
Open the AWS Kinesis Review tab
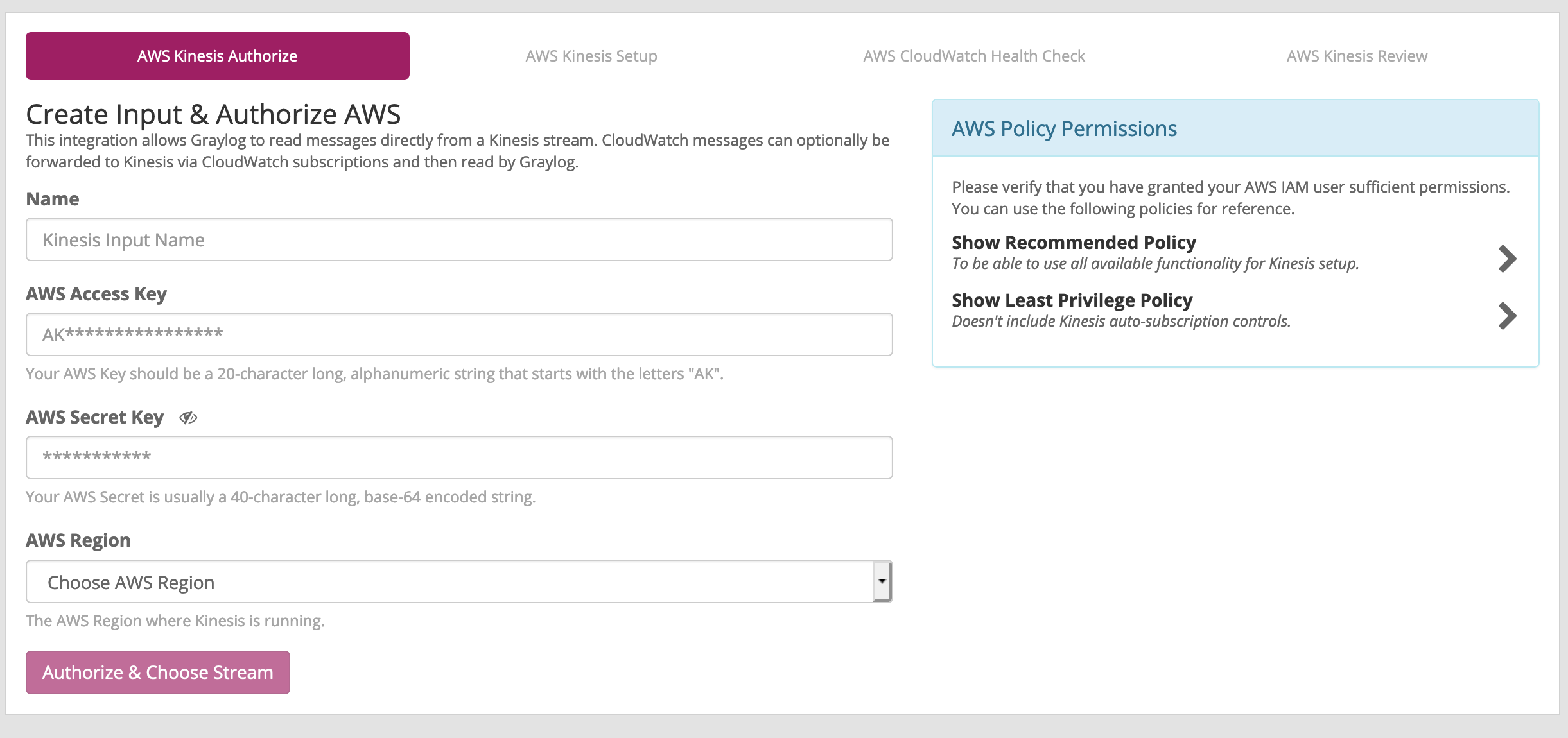point(1357,56)
